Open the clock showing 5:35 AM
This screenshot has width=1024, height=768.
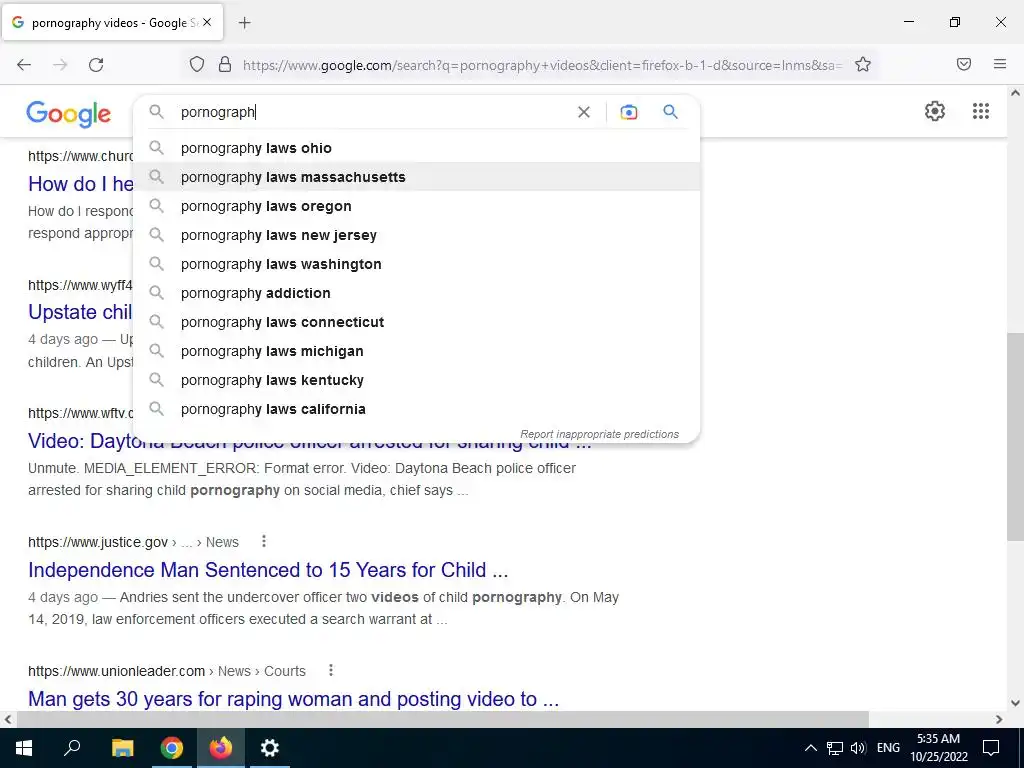pyautogui.click(x=938, y=748)
